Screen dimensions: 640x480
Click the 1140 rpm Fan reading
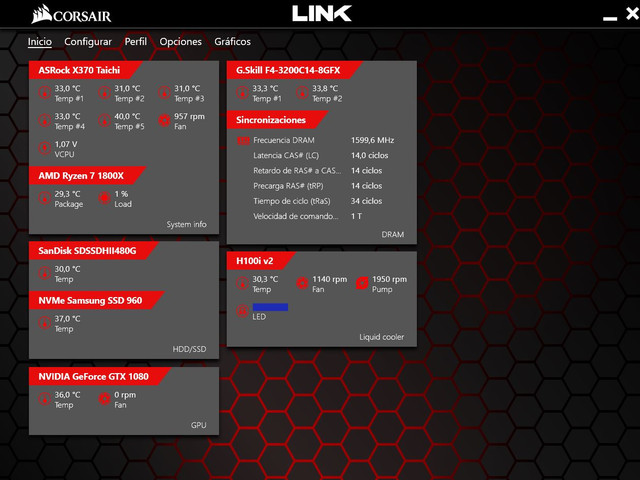(330, 279)
